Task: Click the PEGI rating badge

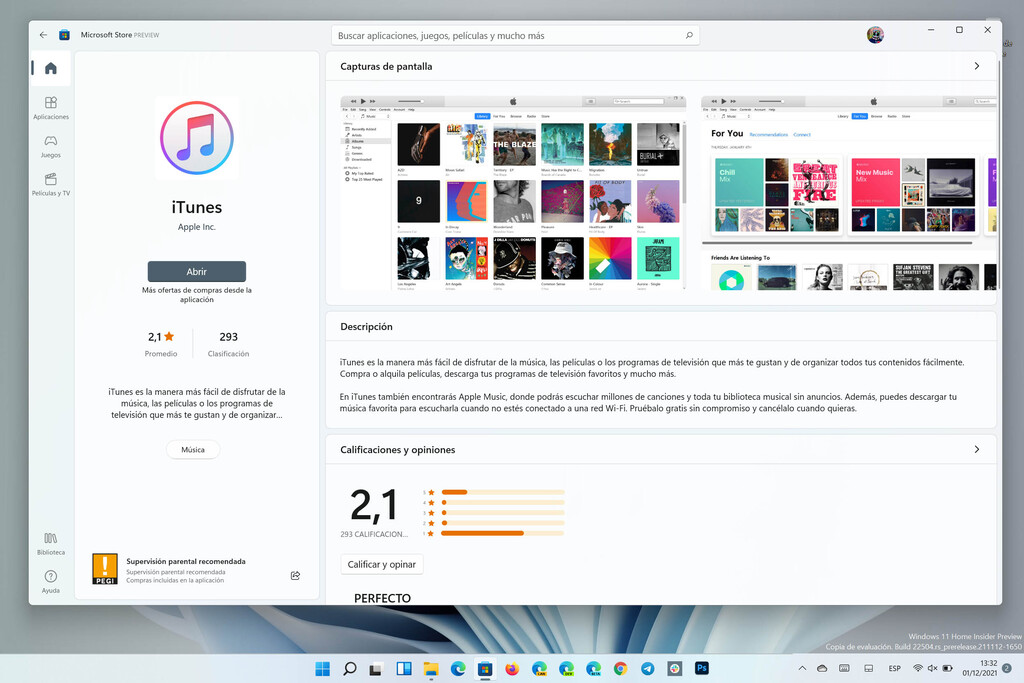Action: coord(105,569)
